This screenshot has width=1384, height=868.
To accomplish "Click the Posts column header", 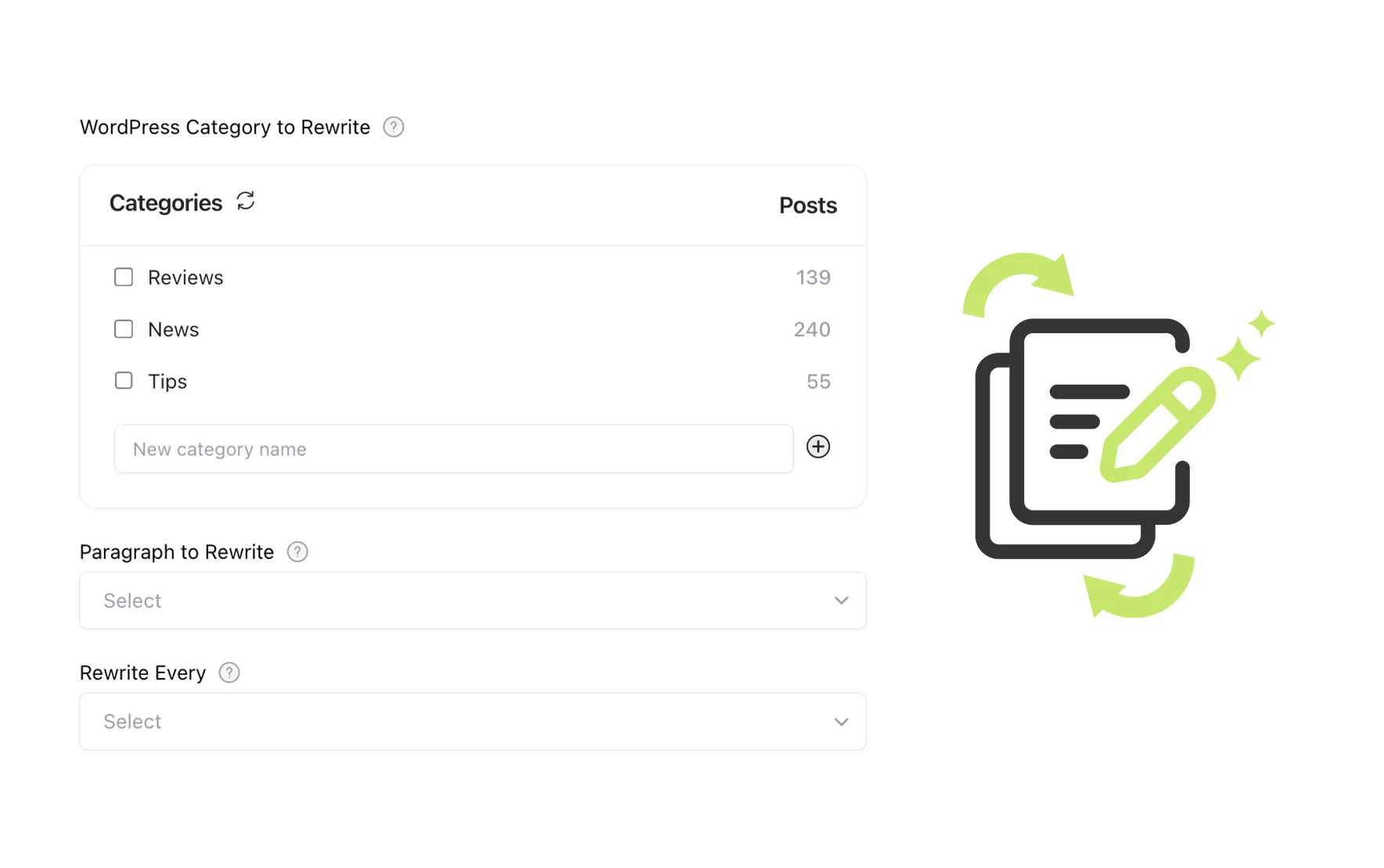I will [808, 205].
